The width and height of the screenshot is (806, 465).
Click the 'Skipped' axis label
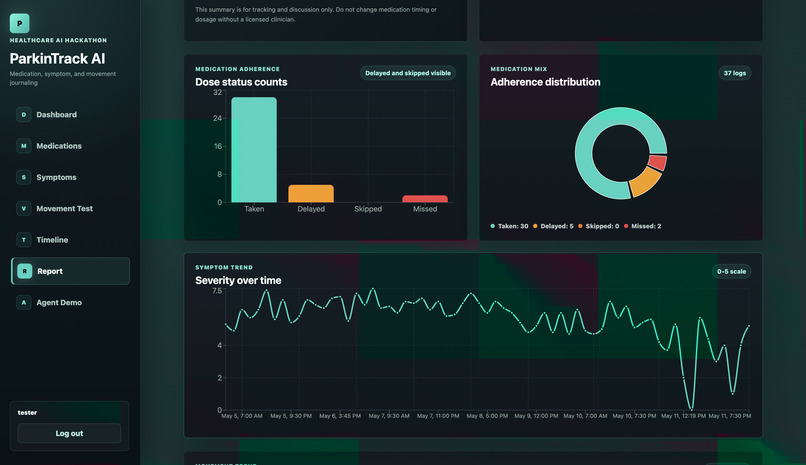[368, 209]
